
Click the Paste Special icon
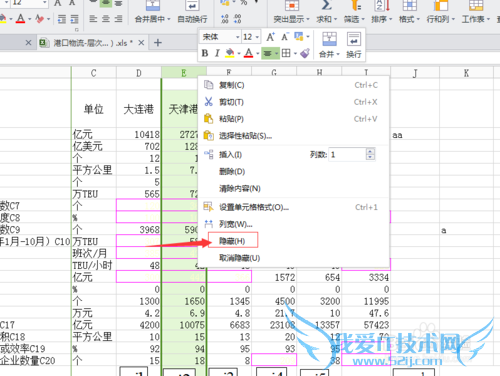pos(209,136)
